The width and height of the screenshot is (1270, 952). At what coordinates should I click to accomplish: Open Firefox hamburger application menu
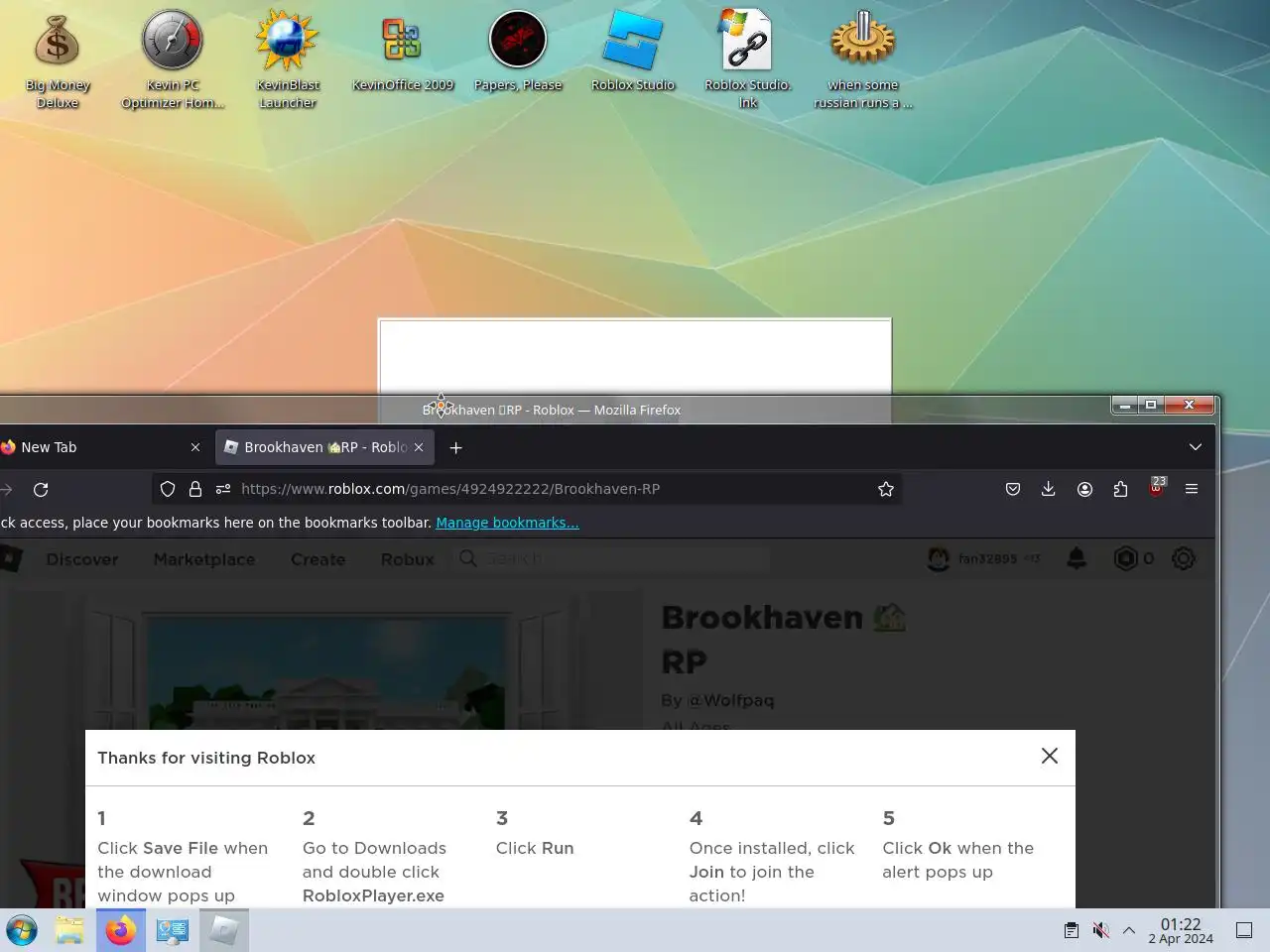1192,489
